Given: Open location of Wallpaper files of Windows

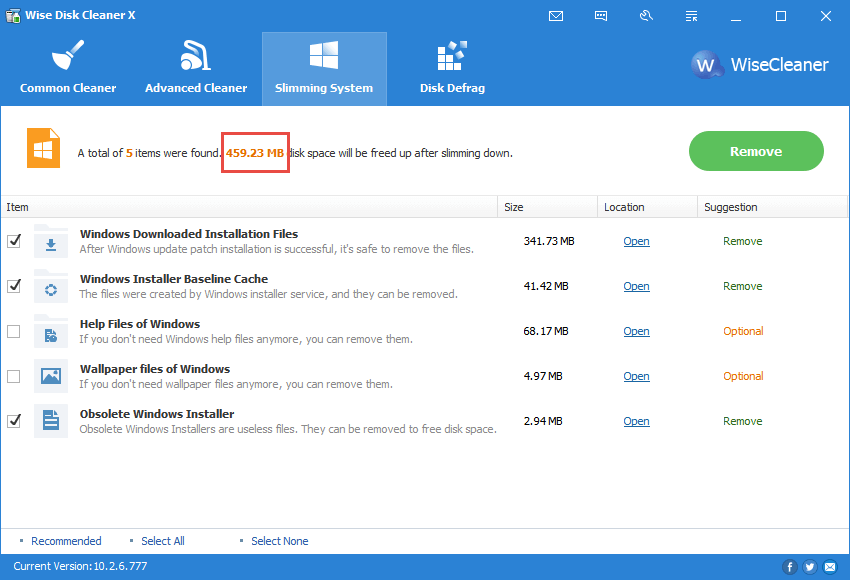Looking at the screenshot, I should pos(636,376).
